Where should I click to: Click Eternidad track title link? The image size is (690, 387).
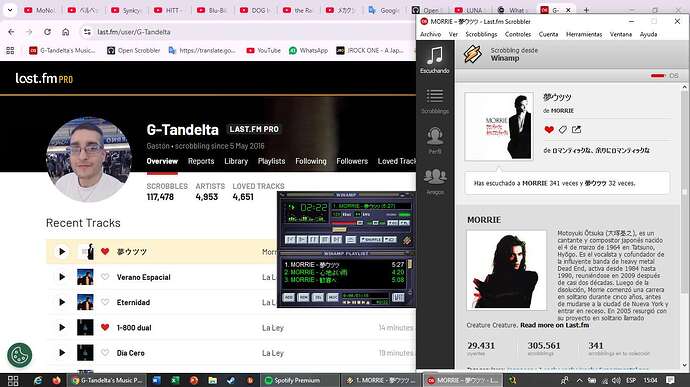pos(133,302)
